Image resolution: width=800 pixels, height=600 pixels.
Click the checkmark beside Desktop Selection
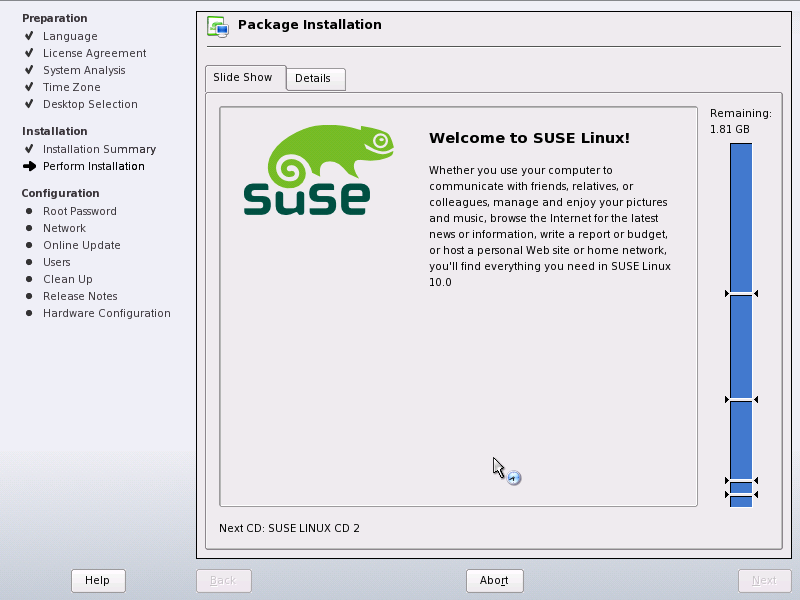pyautogui.click(x=29, y=104)
